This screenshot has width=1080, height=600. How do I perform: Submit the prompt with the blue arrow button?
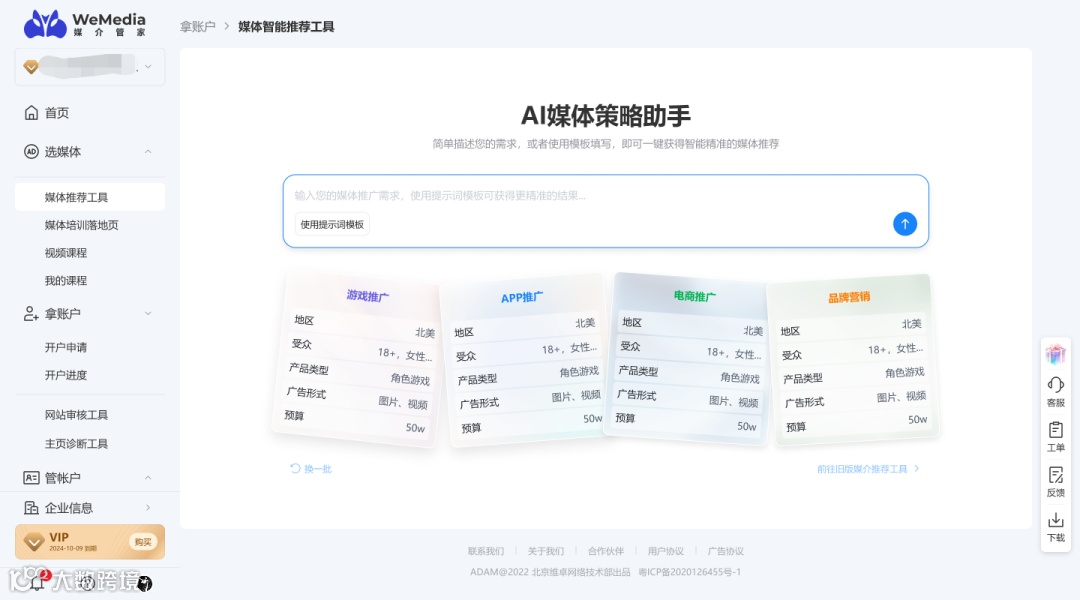pos(904,224)
